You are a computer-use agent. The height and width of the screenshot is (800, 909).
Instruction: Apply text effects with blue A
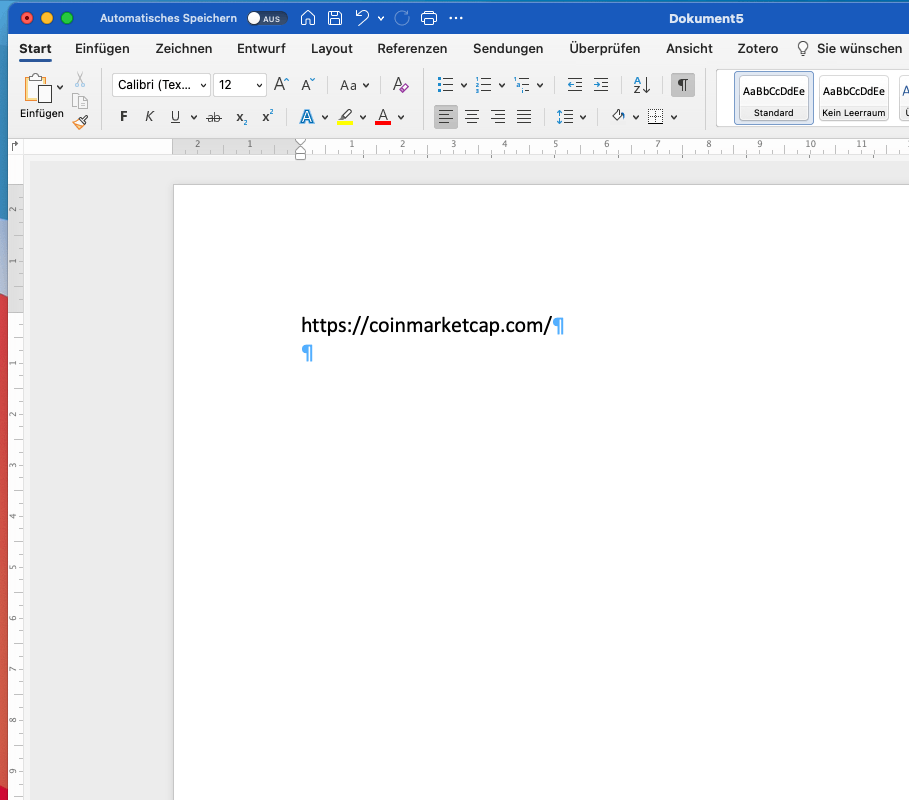click(307, 117)
